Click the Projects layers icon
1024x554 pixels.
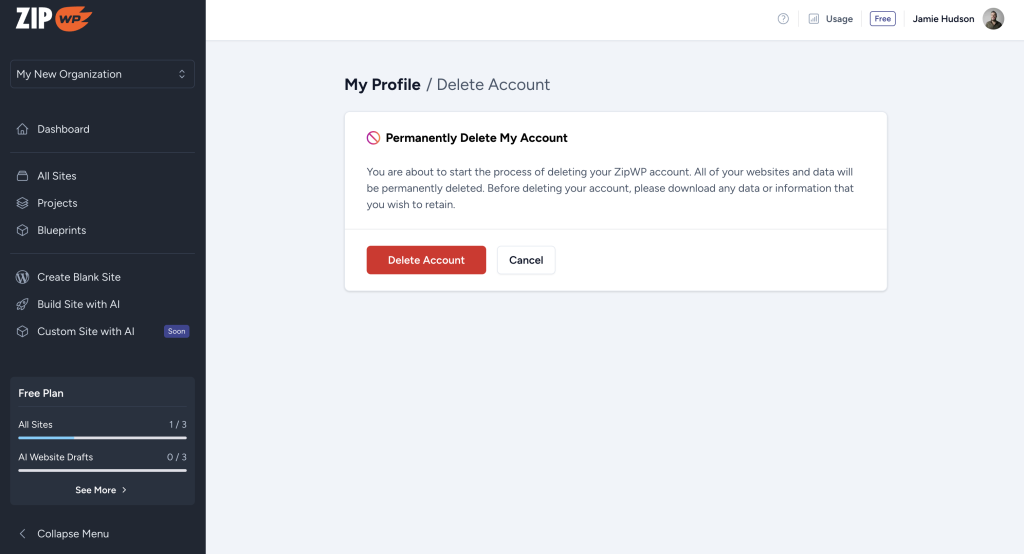[23, 203]
